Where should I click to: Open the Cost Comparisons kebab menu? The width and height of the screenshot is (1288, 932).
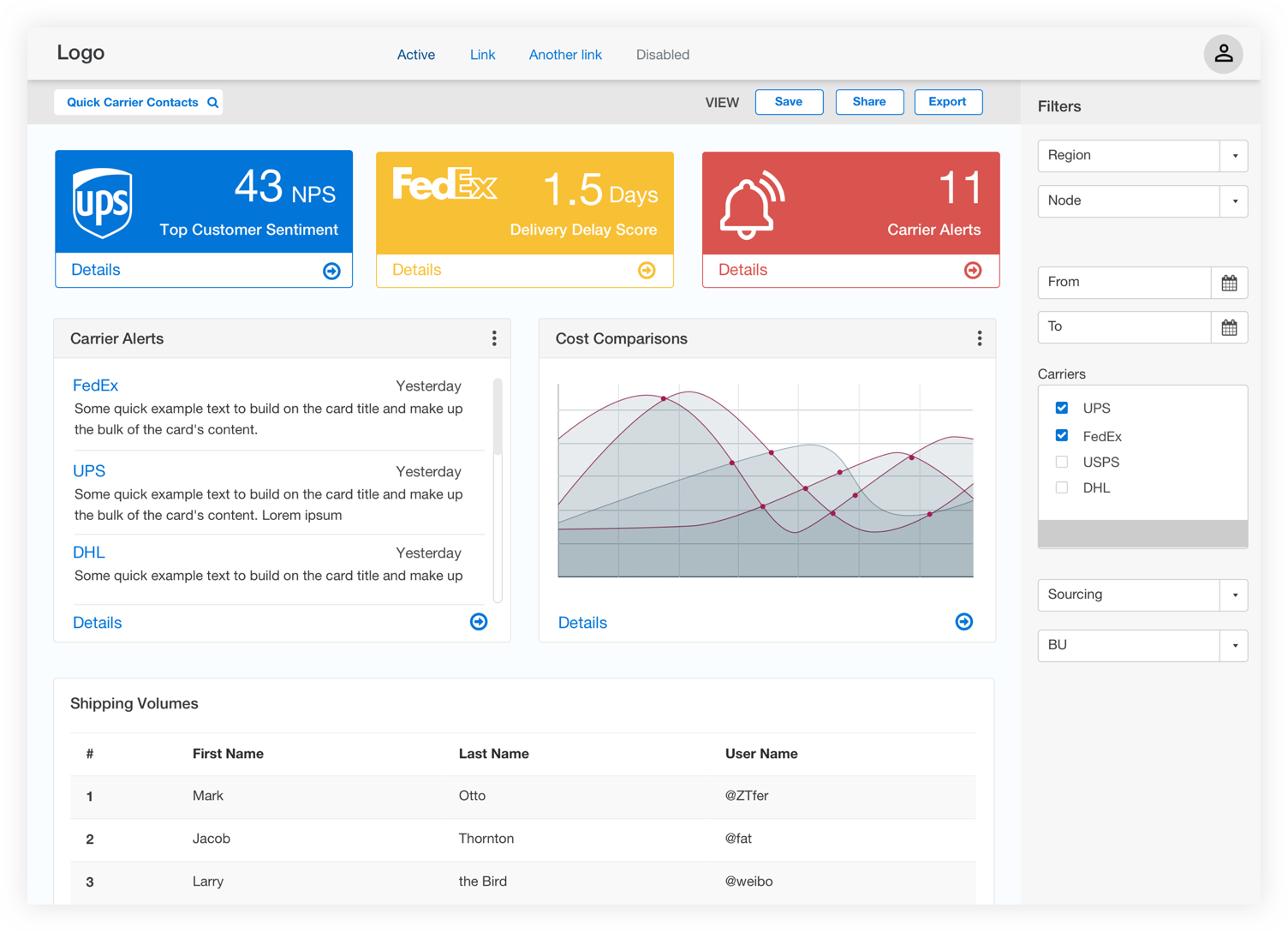980,338
